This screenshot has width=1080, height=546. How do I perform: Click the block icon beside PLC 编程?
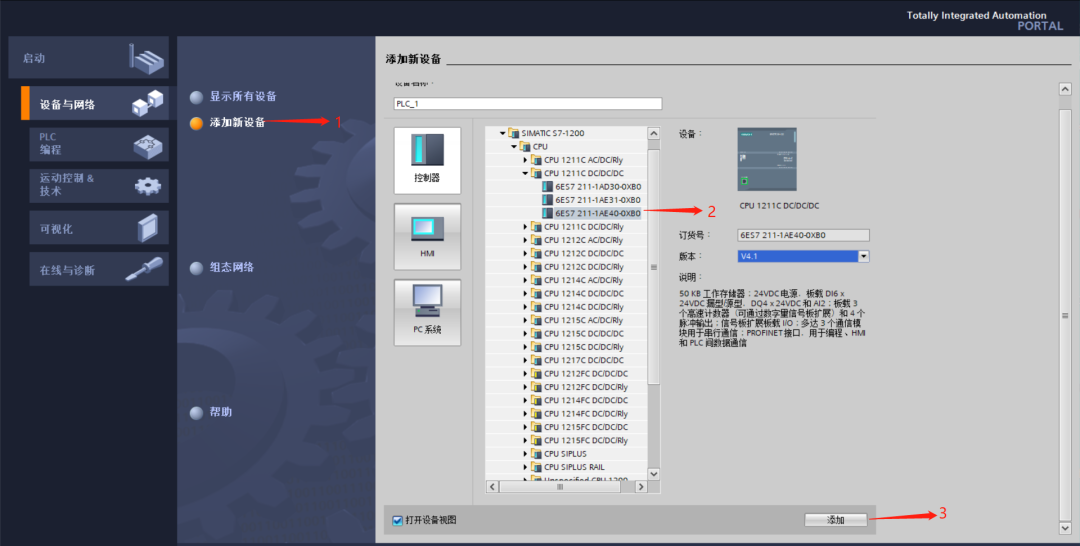click(x=147, y=145)
